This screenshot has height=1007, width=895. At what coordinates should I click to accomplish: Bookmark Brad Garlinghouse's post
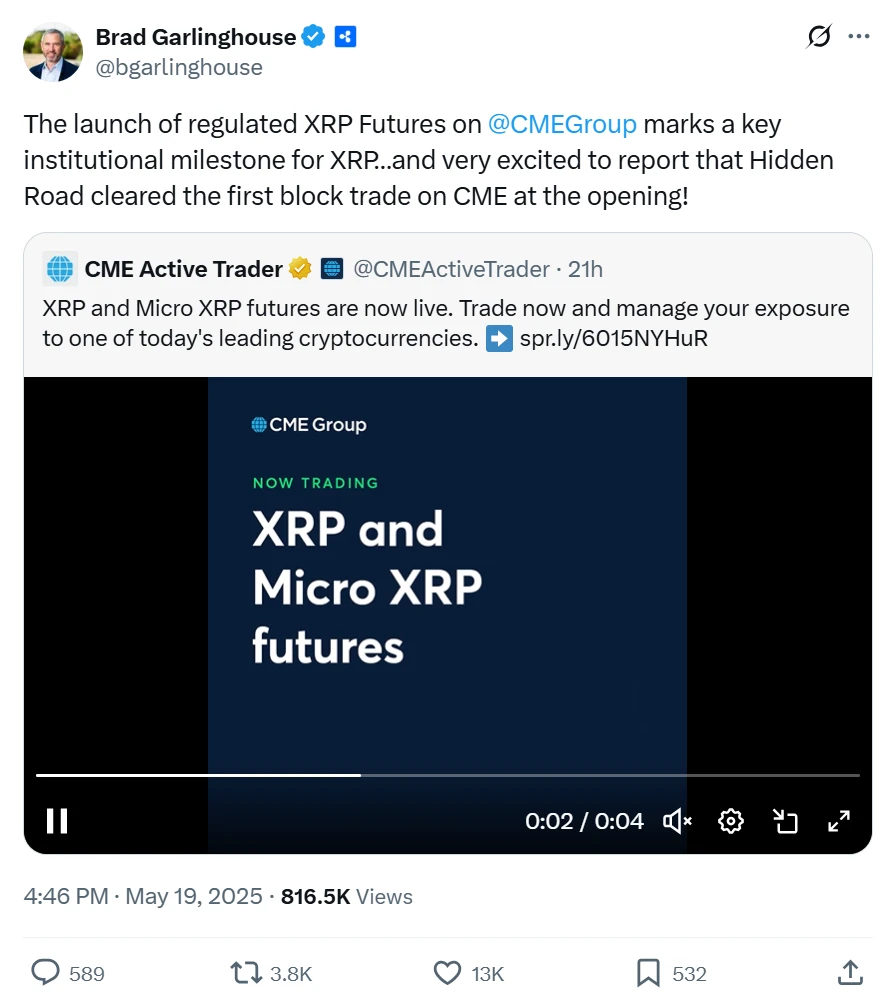(x=646, y=971)
